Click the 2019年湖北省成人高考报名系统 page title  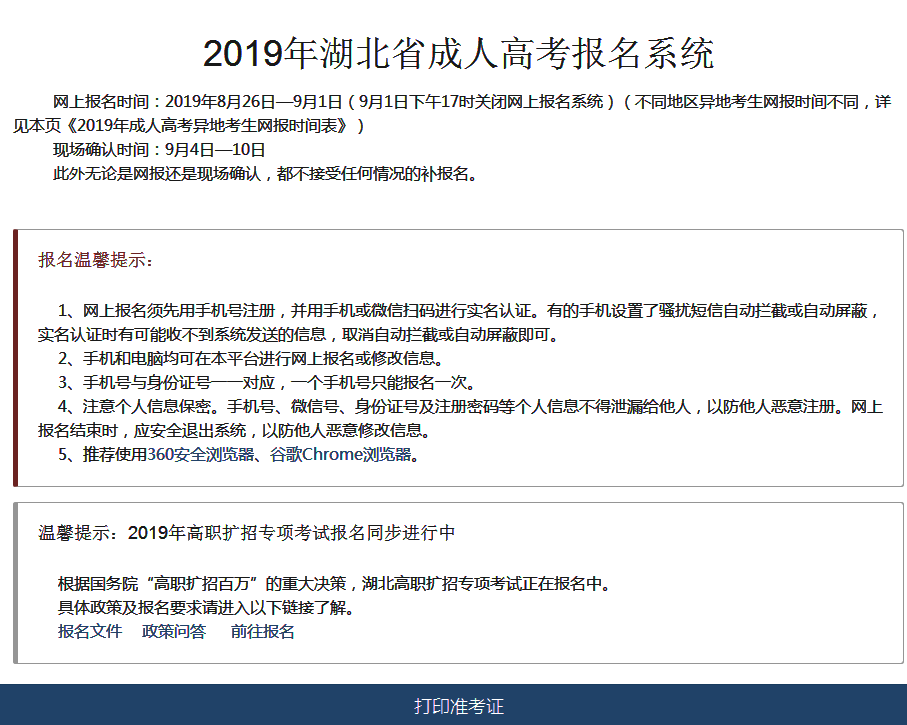click(458, 54)
